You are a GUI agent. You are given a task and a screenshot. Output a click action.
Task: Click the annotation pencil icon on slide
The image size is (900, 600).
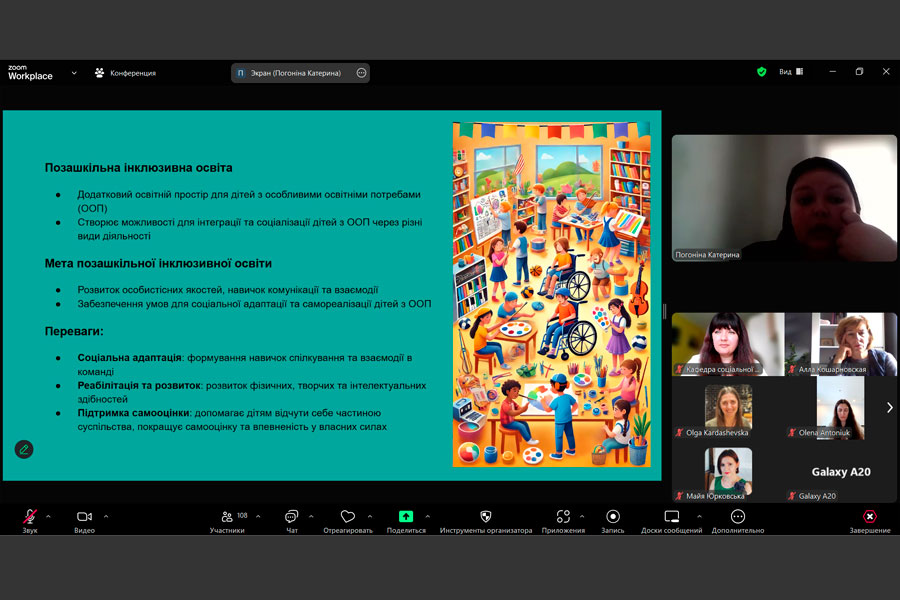24,449
